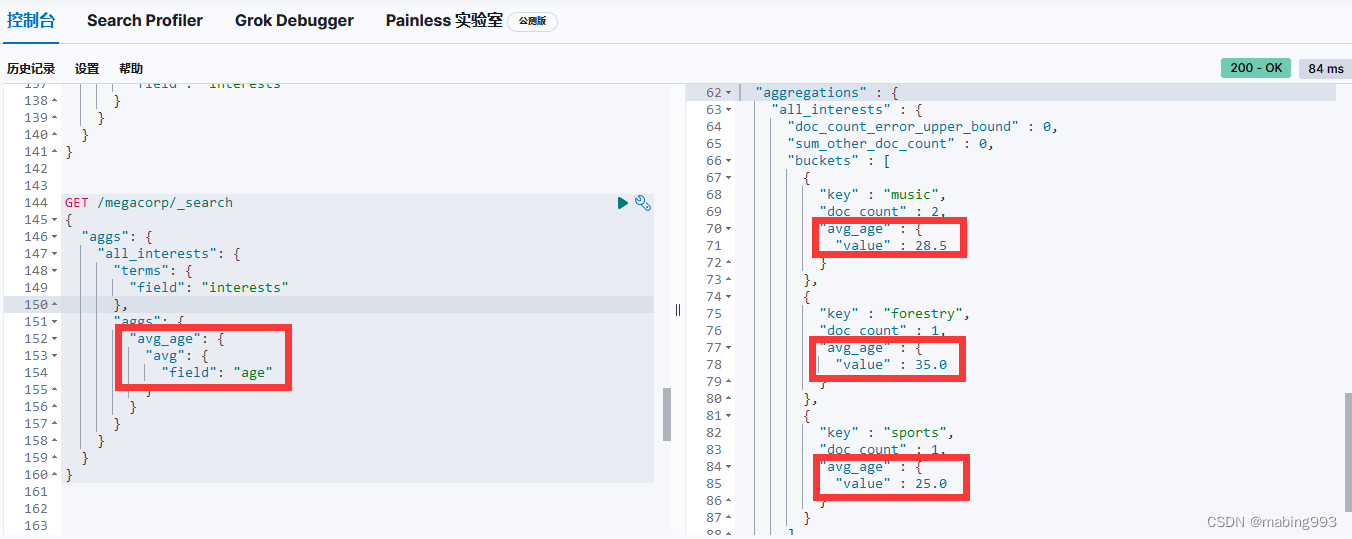Collapse the "aggs" block at line 146
Viewport: 1352px width, 539px height.
pos(55,237)
